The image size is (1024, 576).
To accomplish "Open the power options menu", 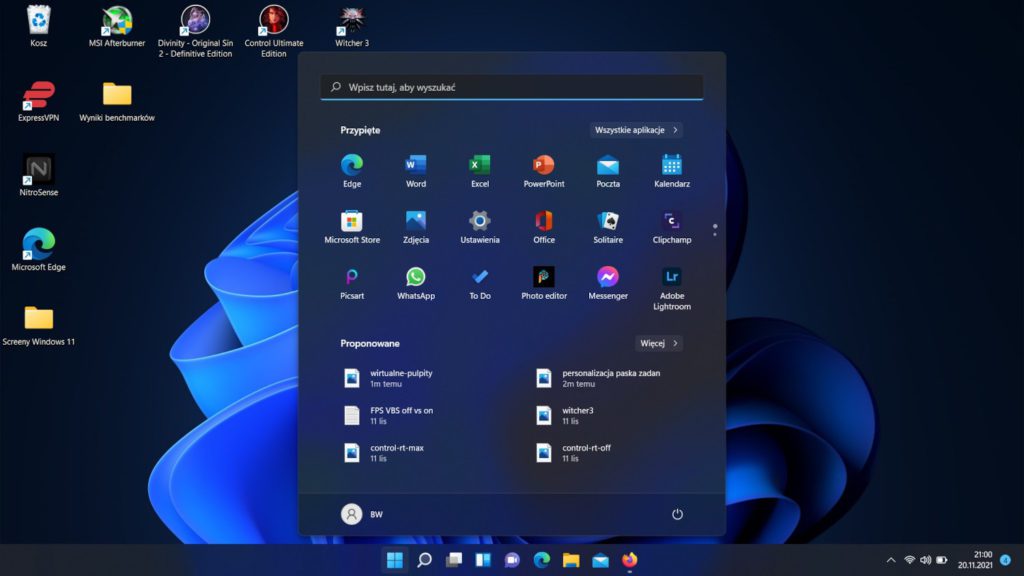I will point(677,514).
